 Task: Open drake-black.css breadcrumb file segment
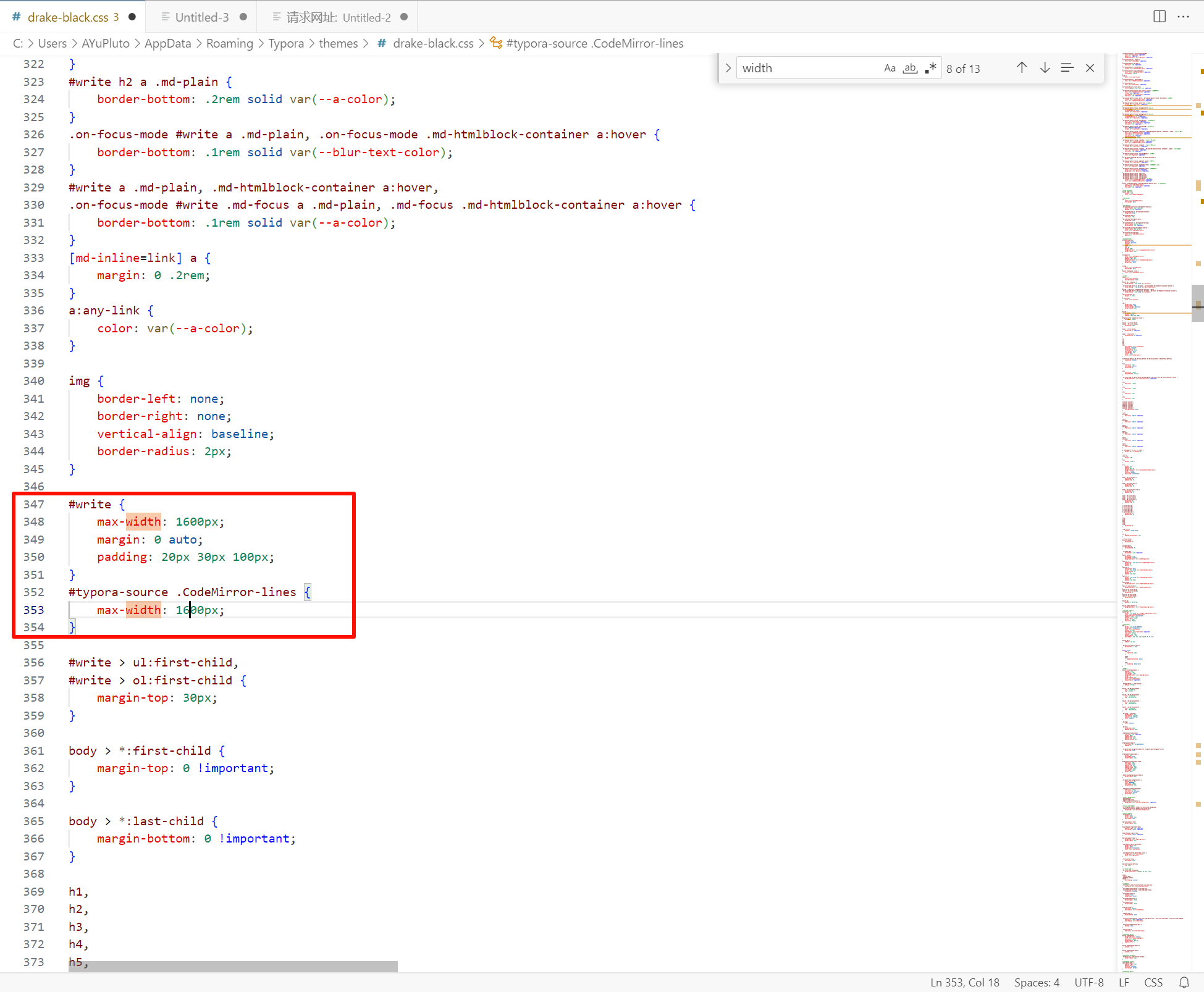426,43
